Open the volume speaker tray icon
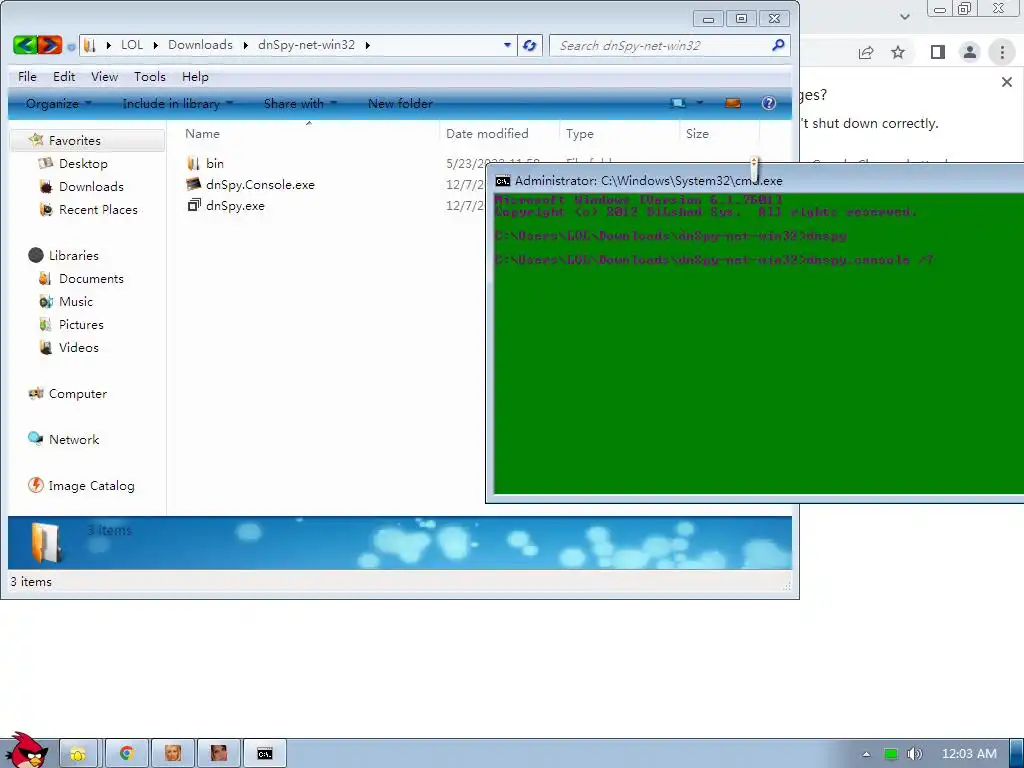 (x=914, y=754)
